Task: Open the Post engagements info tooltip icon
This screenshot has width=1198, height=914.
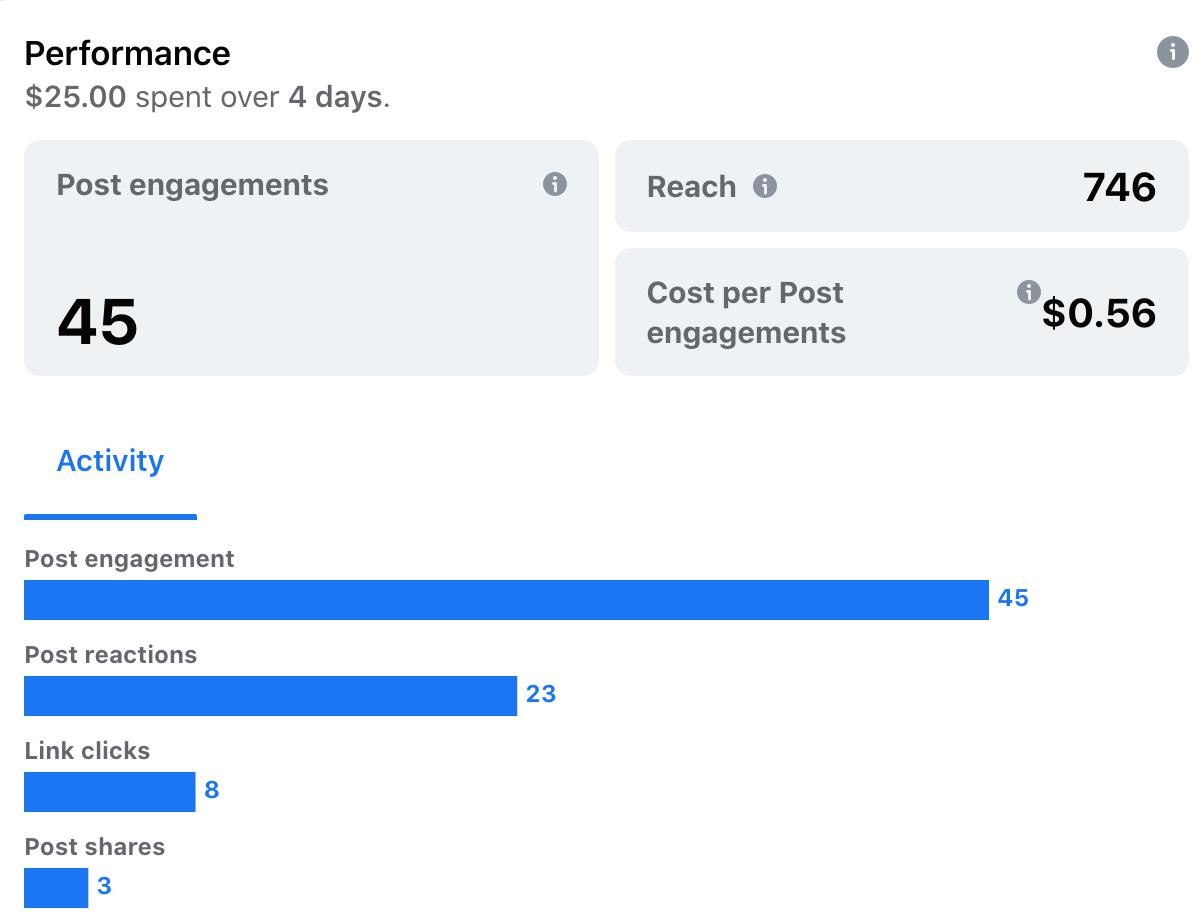Action: pos(555,184)
